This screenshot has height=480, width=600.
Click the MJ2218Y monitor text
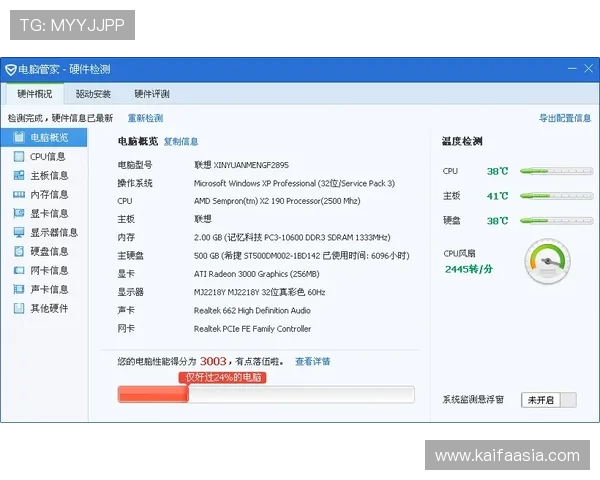click(x=259, y=292)
